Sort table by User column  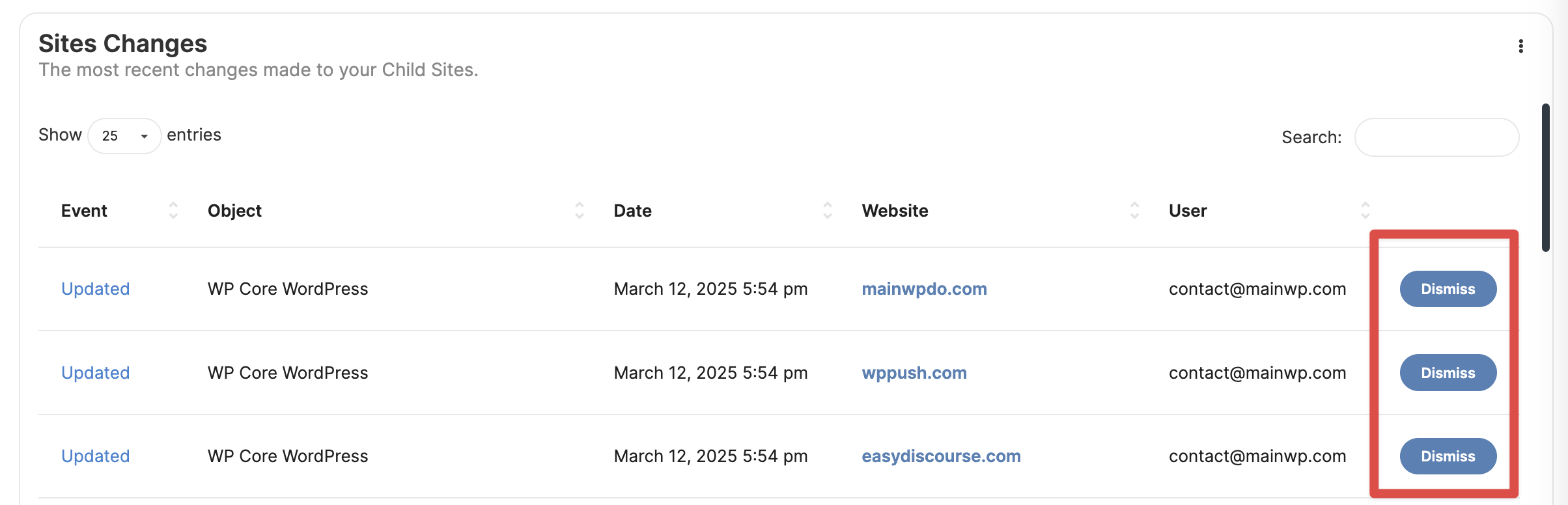coord(1365,210)
